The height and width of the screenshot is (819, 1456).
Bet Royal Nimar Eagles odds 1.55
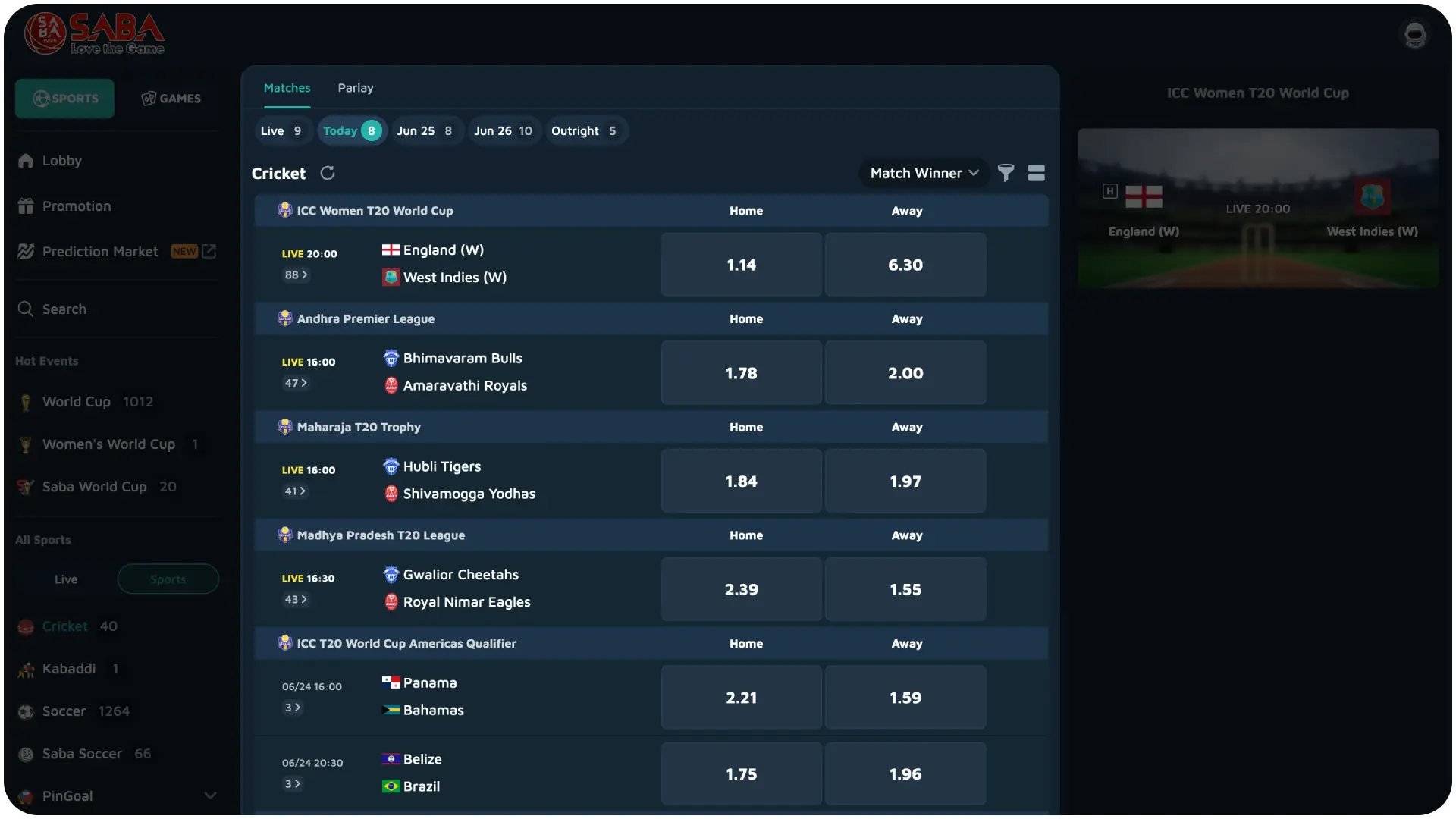(x=905, y=589)
